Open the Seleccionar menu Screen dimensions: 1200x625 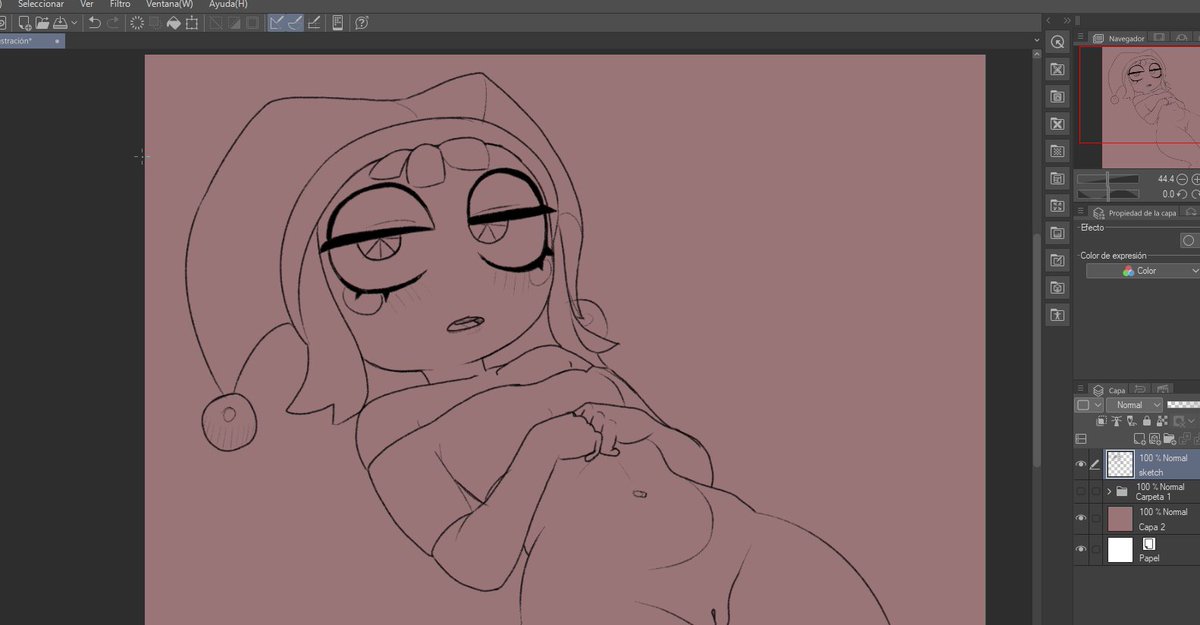[x=41, y=4]
